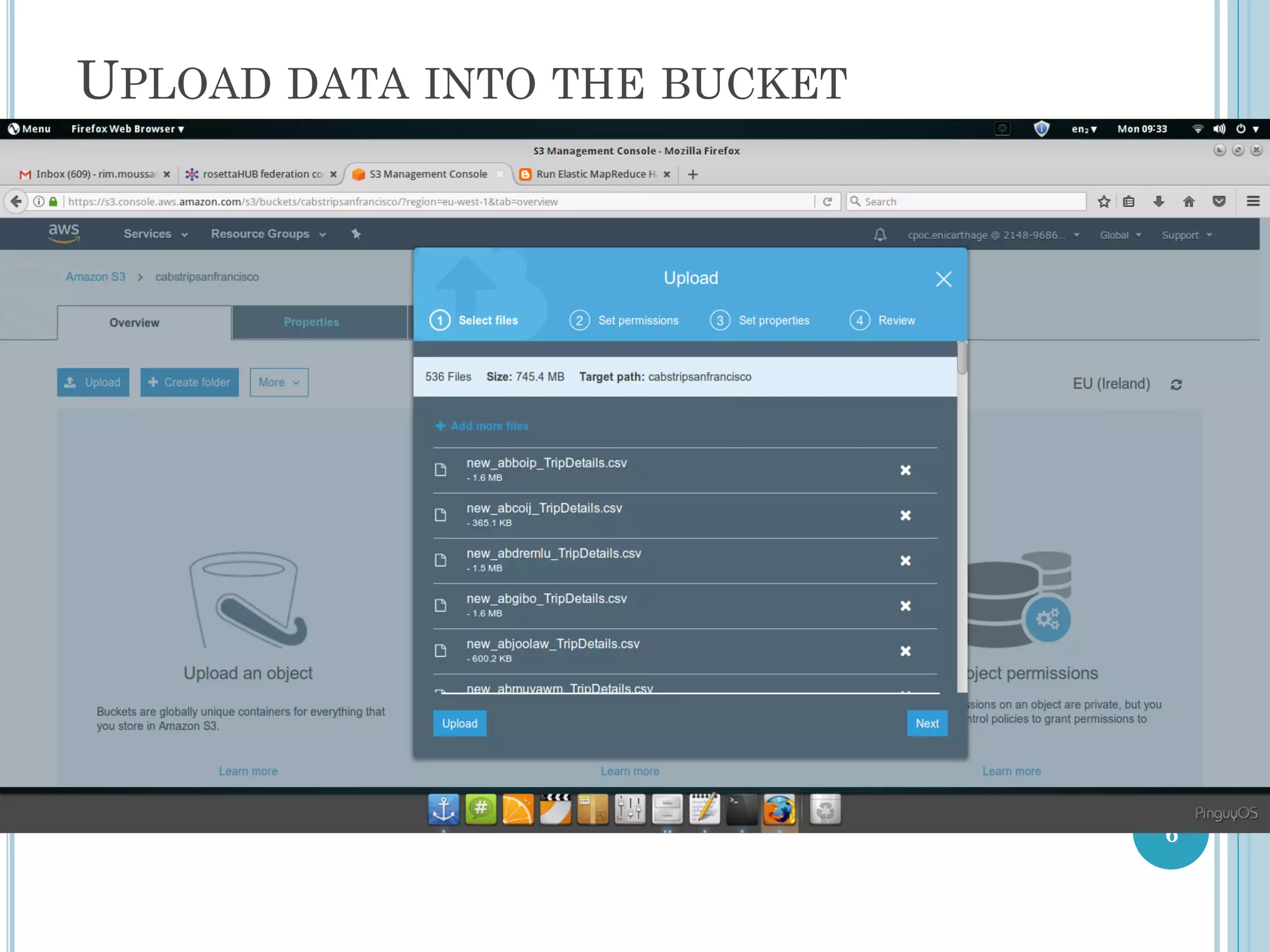Viewport: 1270px width, 952px height.
Task: Go to step 2 Set permissions
Action: (x=624, y=320)
